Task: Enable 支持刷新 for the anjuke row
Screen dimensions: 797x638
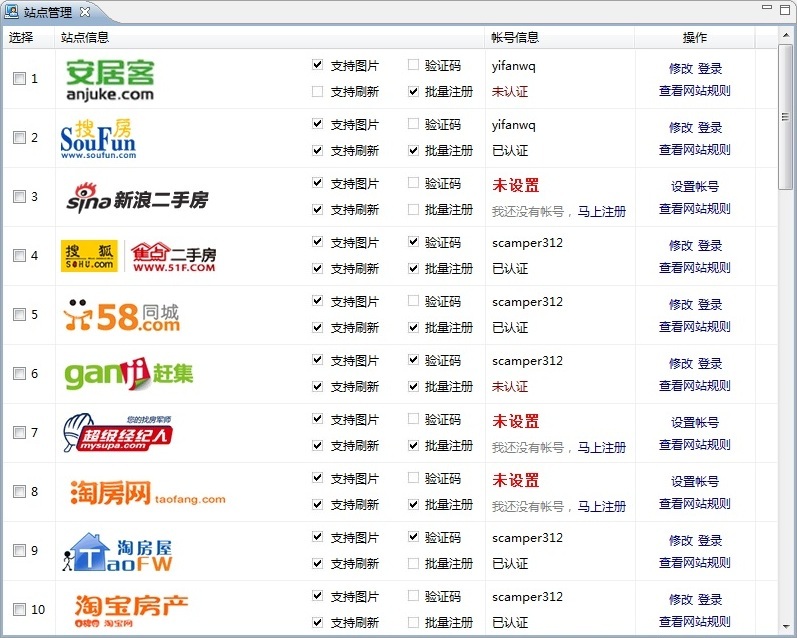Action: [317, 92]
